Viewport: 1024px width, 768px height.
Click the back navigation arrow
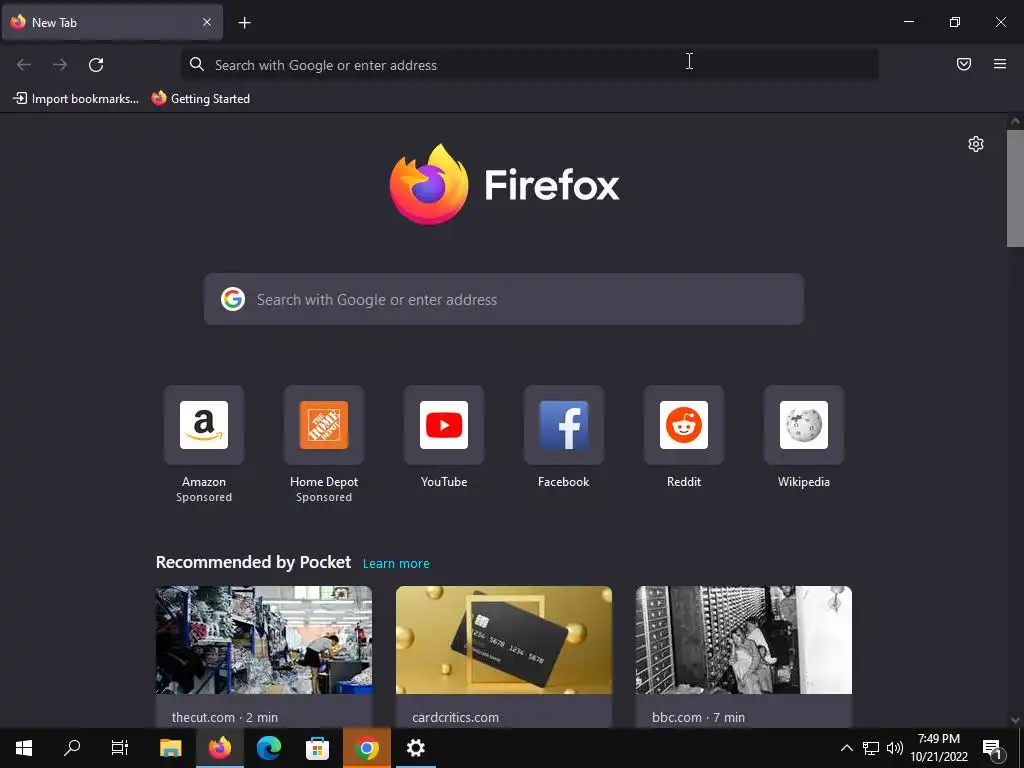(24, 65)
